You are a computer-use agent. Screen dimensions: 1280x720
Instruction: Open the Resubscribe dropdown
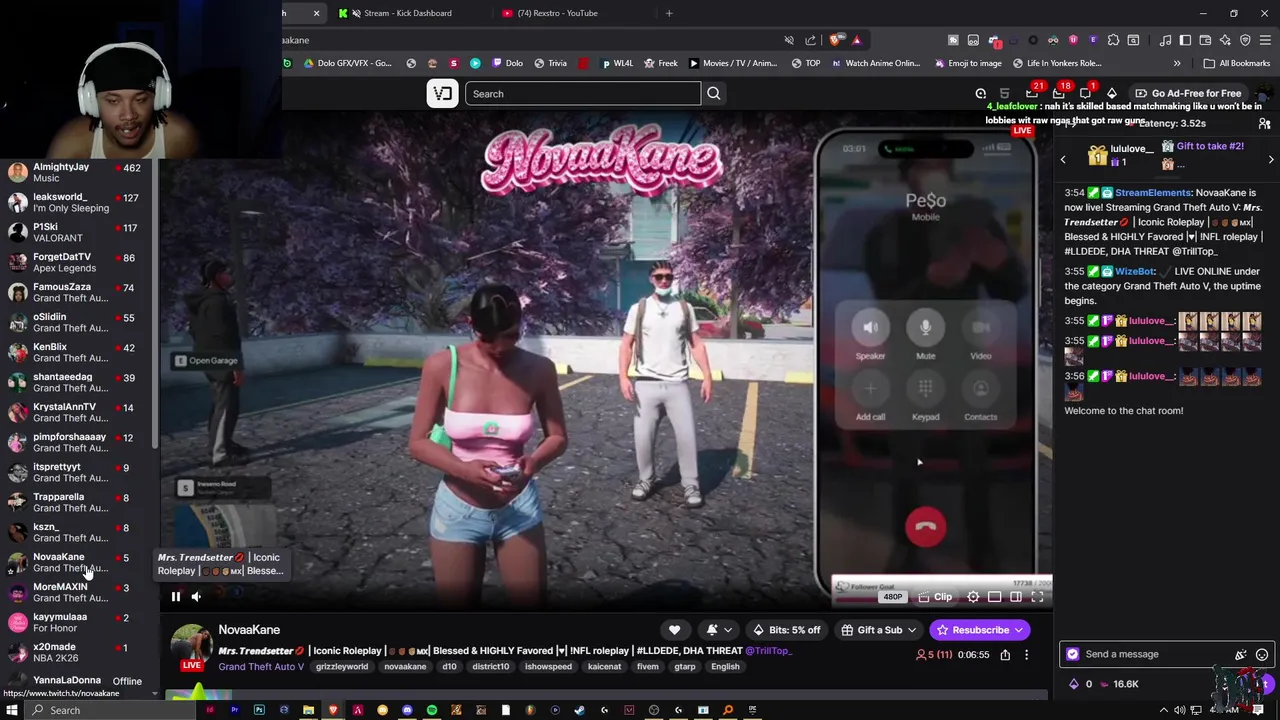[979, 630]
